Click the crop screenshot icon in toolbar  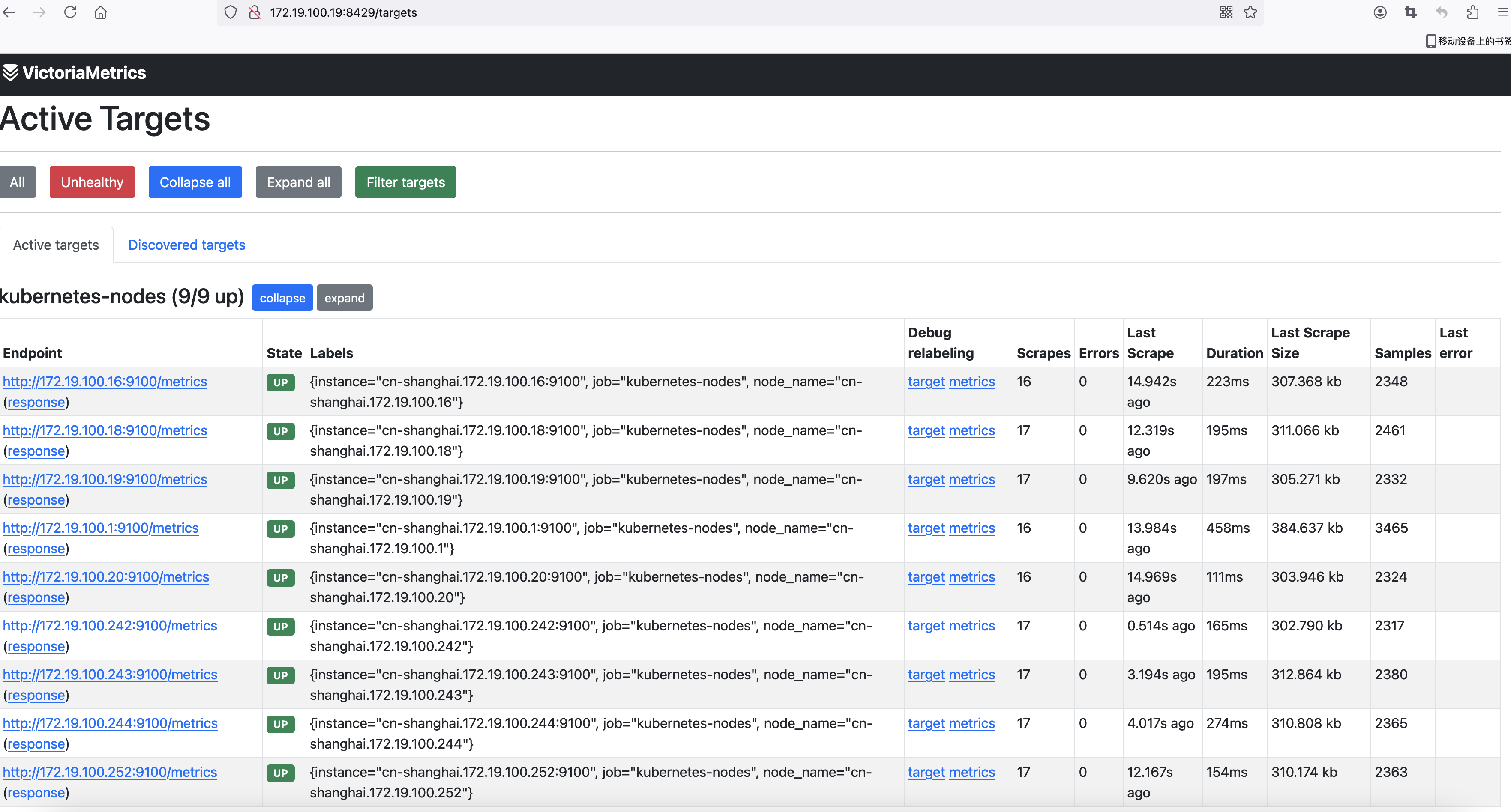(1411, 12)
